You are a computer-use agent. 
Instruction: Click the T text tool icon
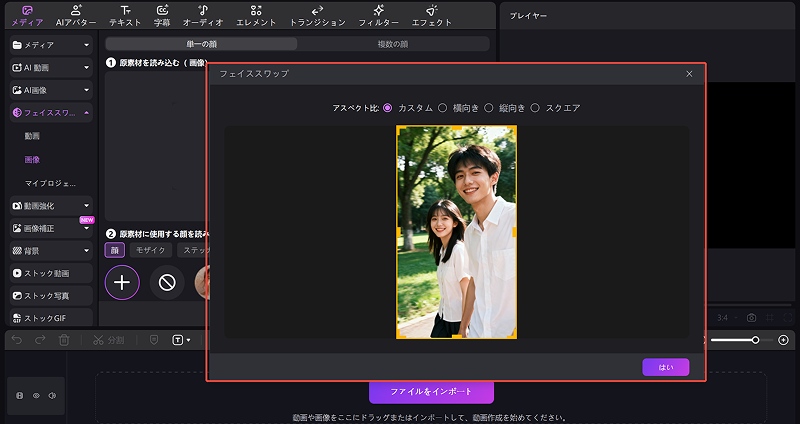[x=177, y=340]
